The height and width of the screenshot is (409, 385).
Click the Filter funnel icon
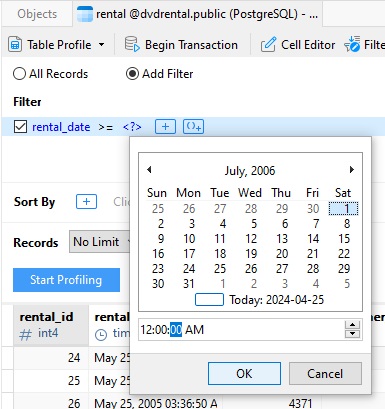click(352, 44)
